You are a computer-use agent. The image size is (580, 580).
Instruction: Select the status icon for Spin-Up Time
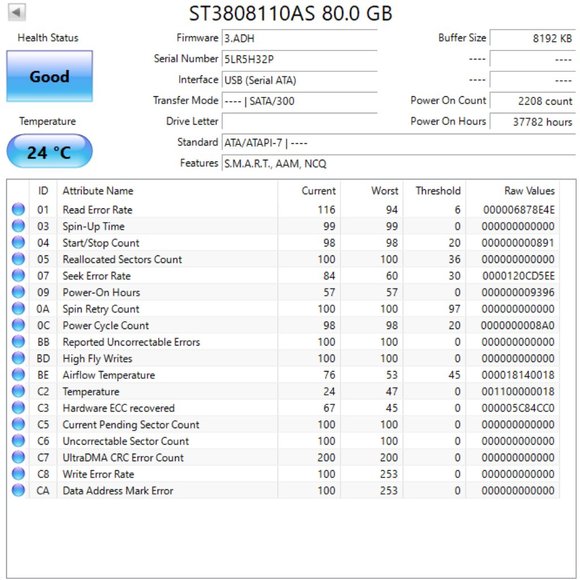[18, 226]
